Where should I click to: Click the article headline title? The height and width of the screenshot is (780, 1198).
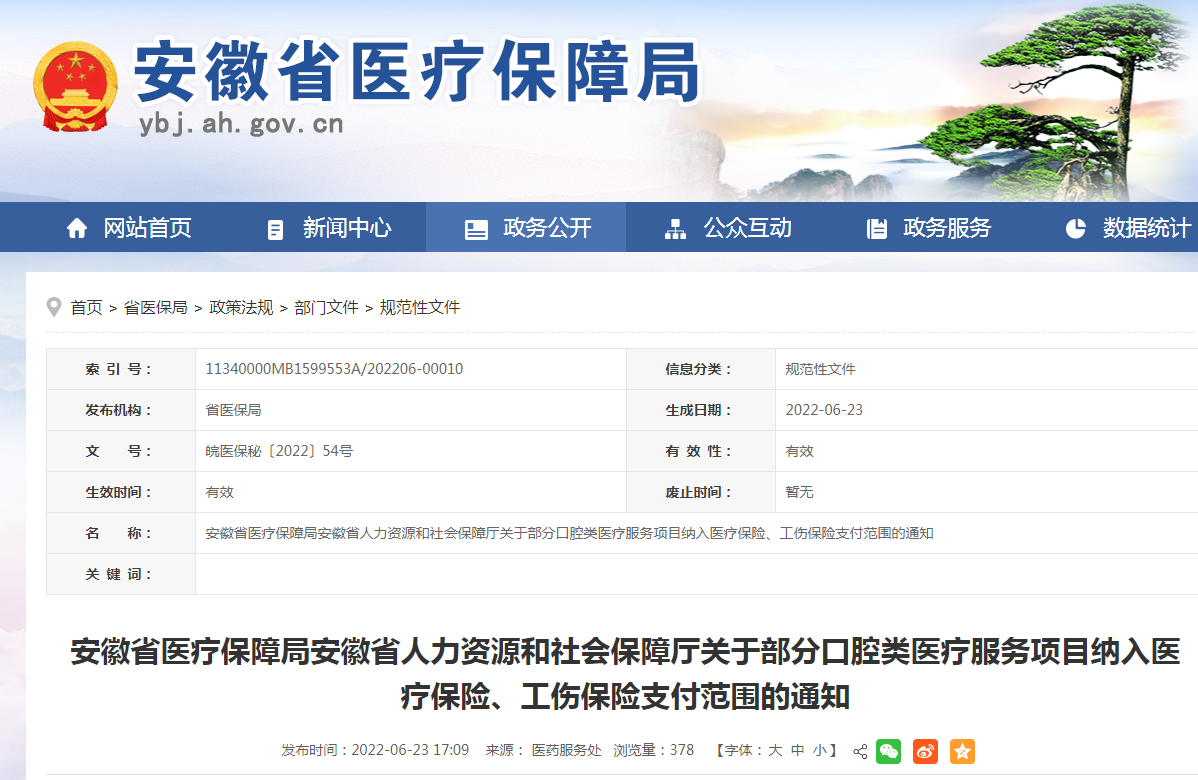pos(625,674)
